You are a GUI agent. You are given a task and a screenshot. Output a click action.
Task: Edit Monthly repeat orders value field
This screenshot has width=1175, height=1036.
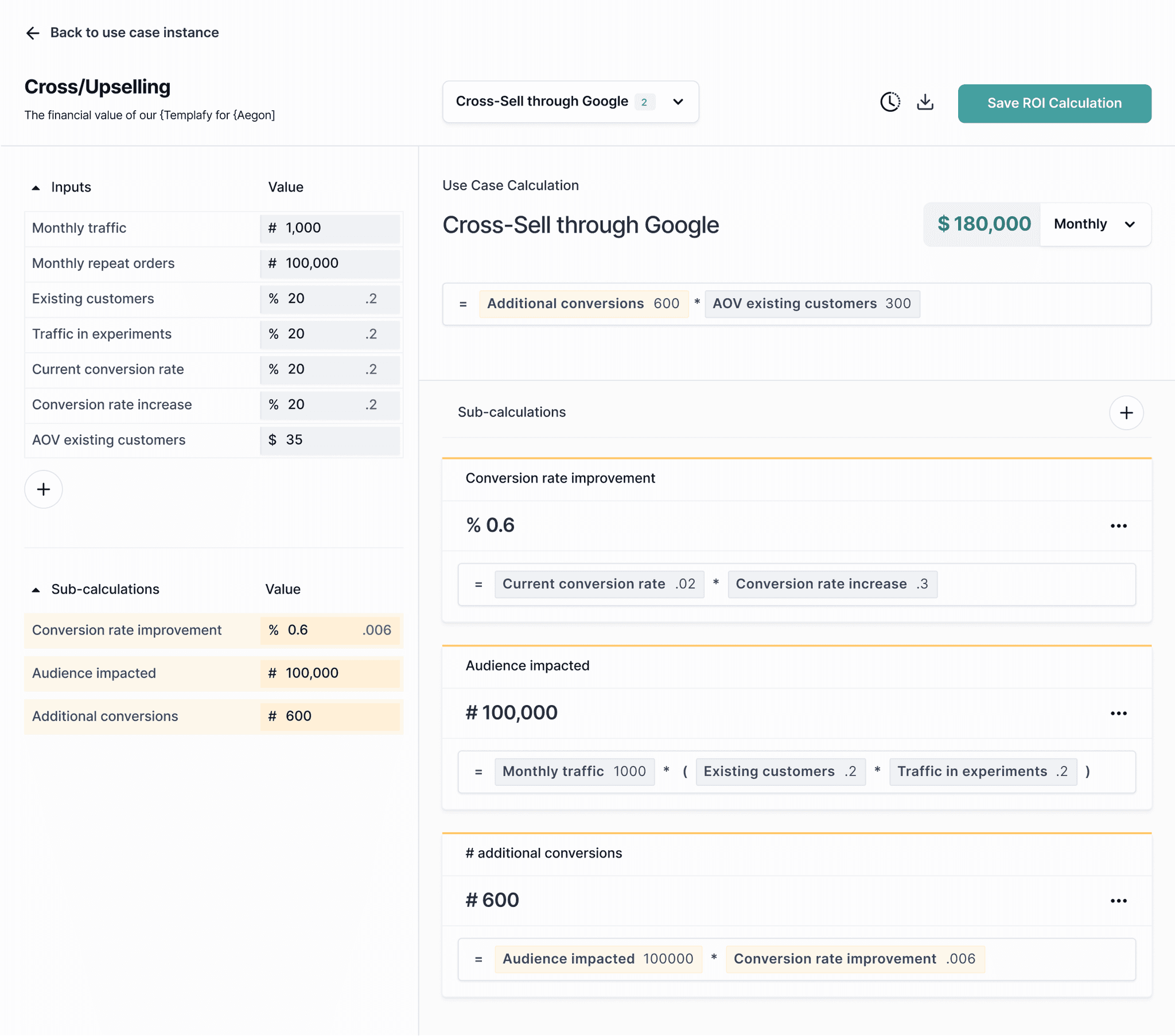point(330,263)
